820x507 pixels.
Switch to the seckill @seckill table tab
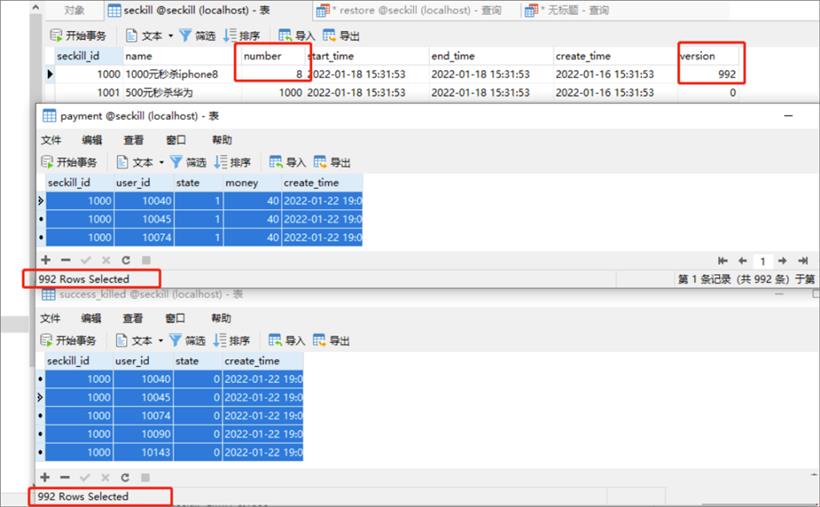tap(188, 10)
